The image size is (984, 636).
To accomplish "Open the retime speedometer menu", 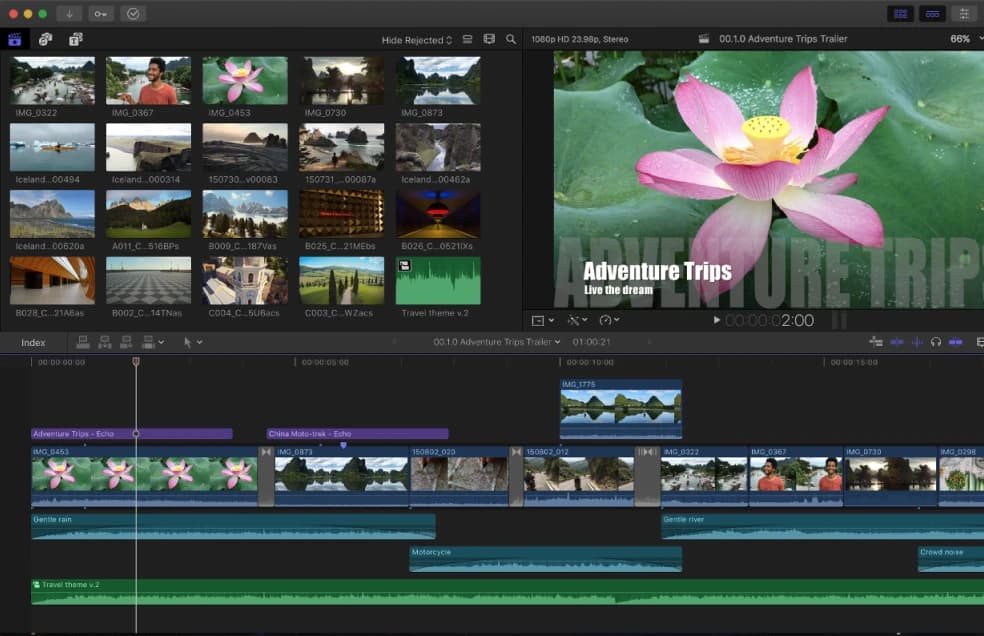I will click(x=608, y=320).
